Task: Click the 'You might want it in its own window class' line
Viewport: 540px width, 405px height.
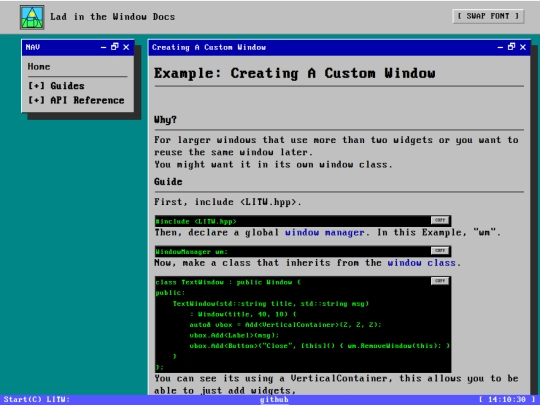Action: (273, 165)
